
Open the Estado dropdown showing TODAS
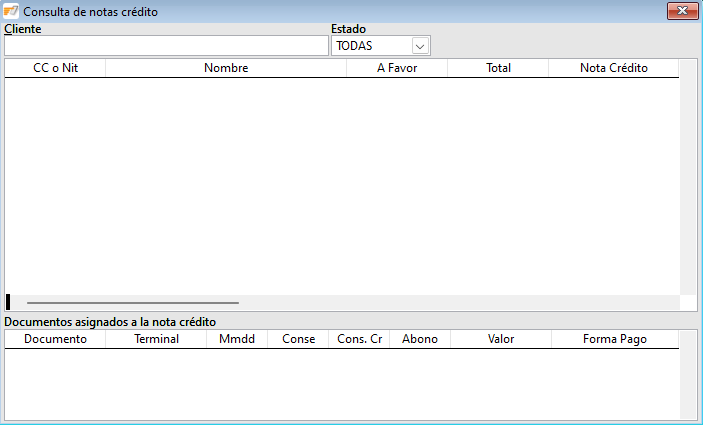pyautogui.click(x=372, y=46)
